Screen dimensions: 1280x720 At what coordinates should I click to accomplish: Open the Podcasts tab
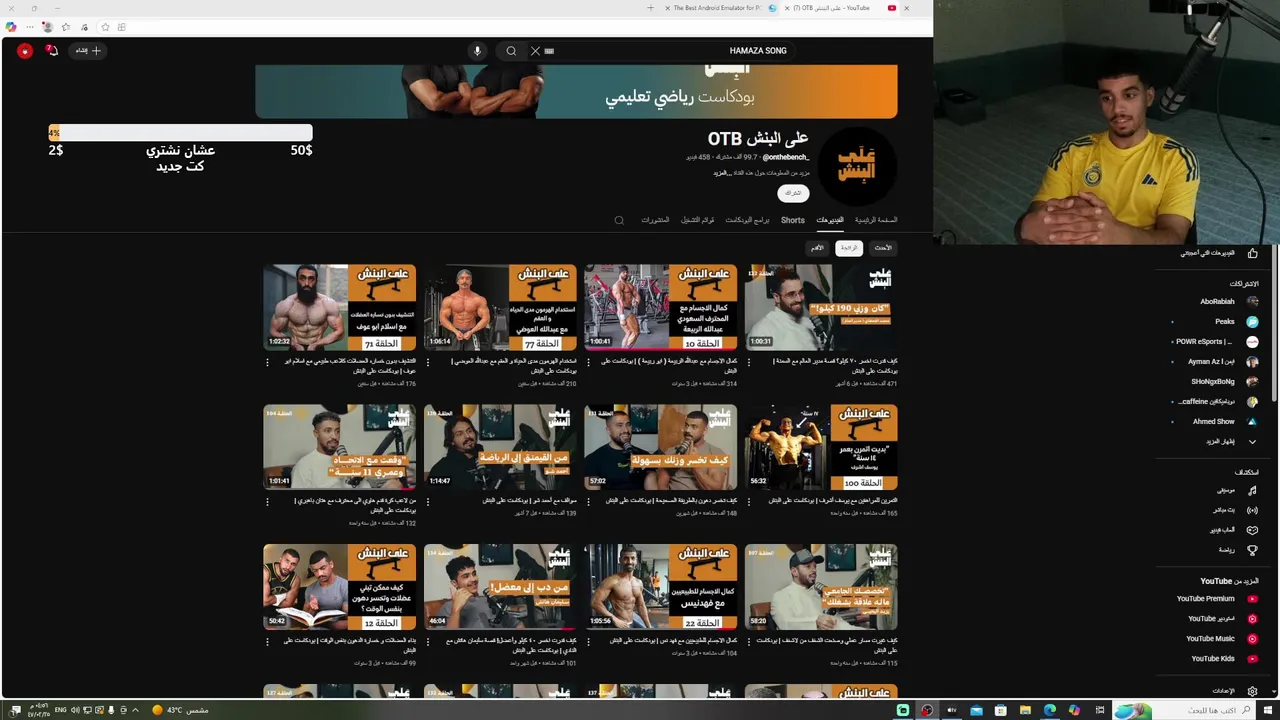747,220
